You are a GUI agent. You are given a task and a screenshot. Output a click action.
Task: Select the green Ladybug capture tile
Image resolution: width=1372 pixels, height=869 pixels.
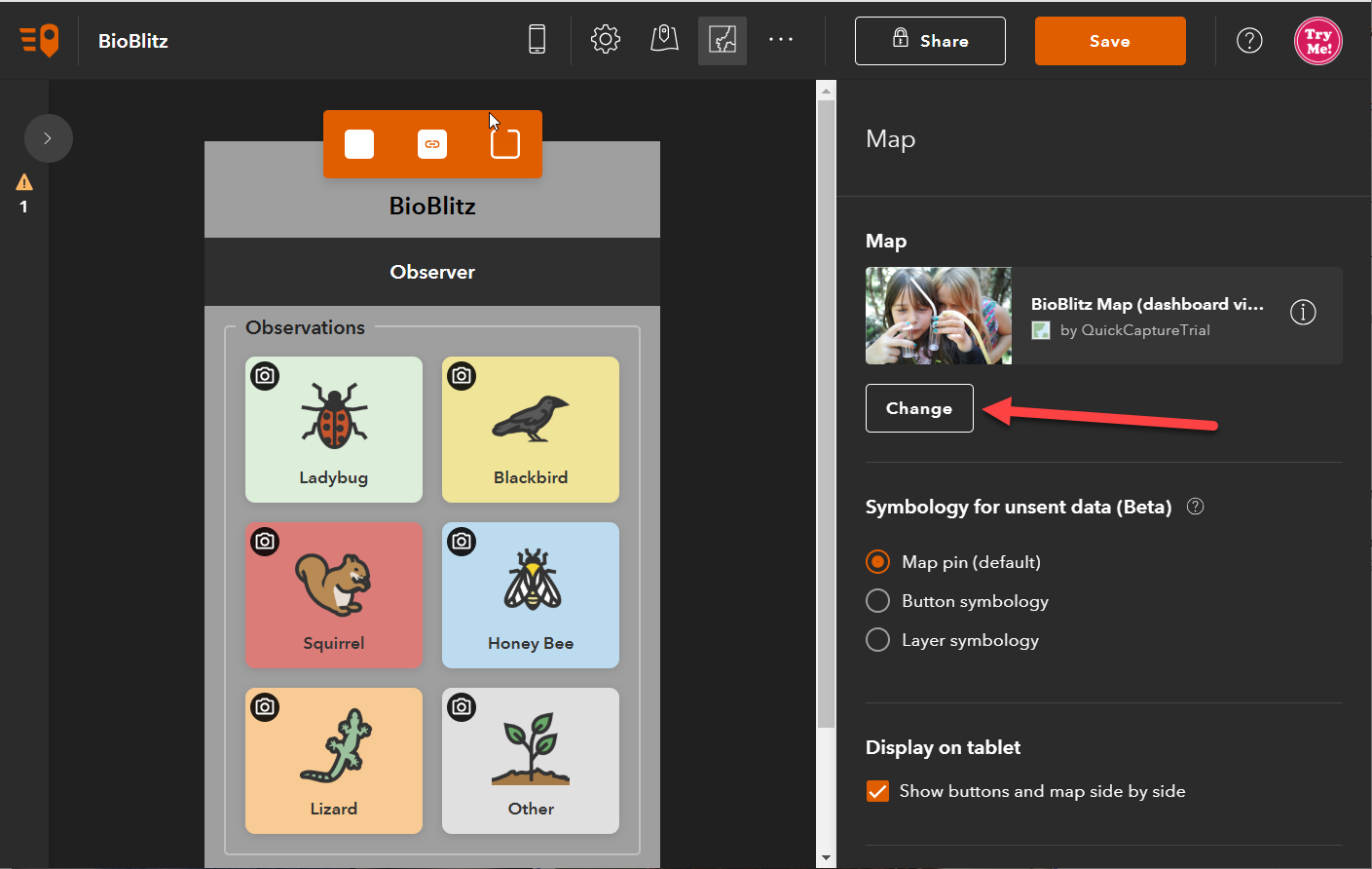[x=334, y=430]
